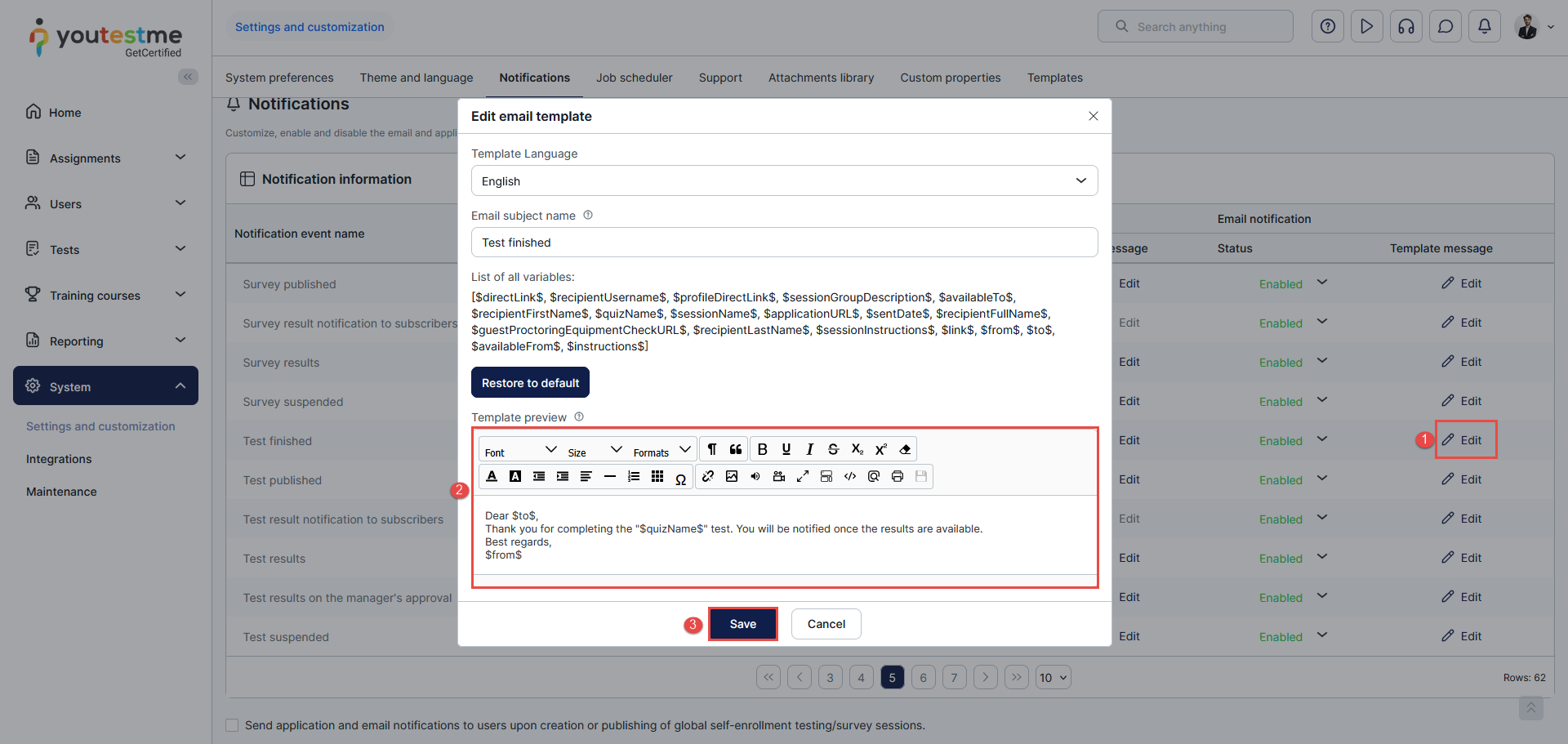Image resolution: width=1568 pixels, height=744 pixels.
Task: Save the email template
Action: (x=742, y=624)
